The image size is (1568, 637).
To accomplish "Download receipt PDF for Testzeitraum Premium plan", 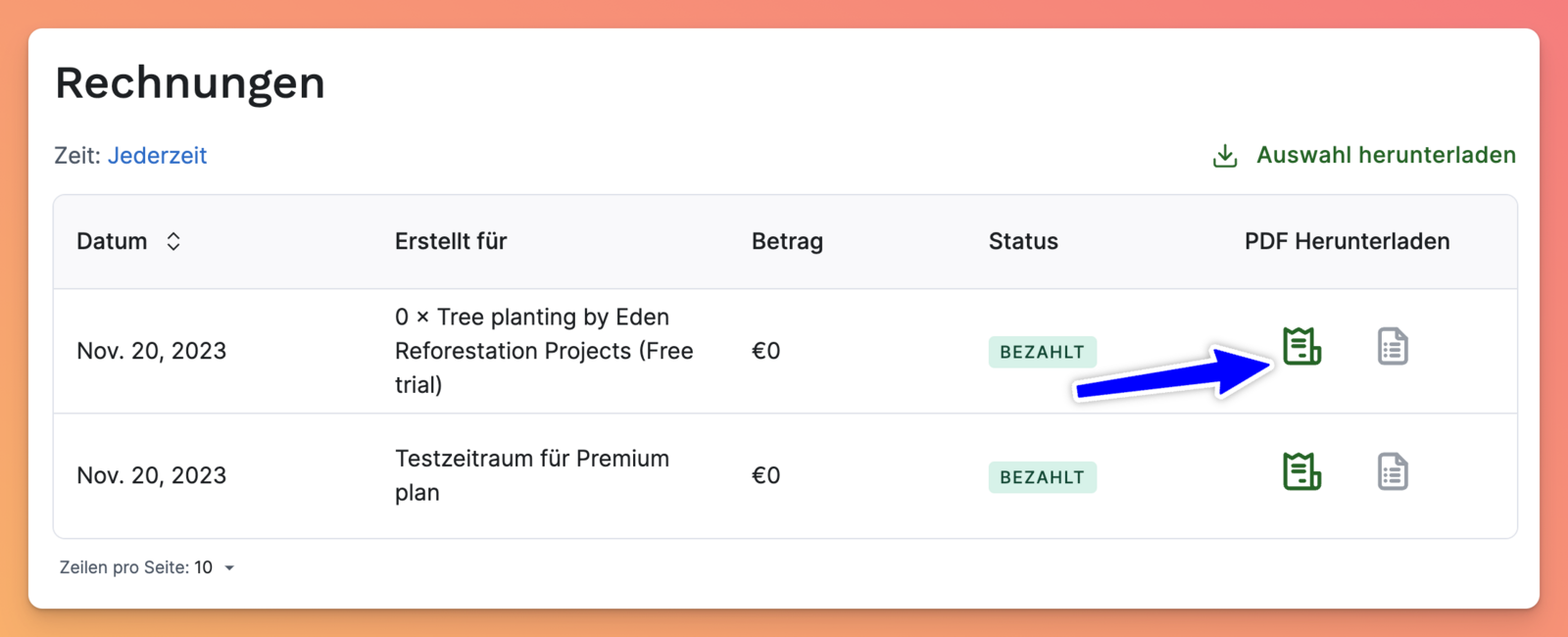I will 1301,471.
